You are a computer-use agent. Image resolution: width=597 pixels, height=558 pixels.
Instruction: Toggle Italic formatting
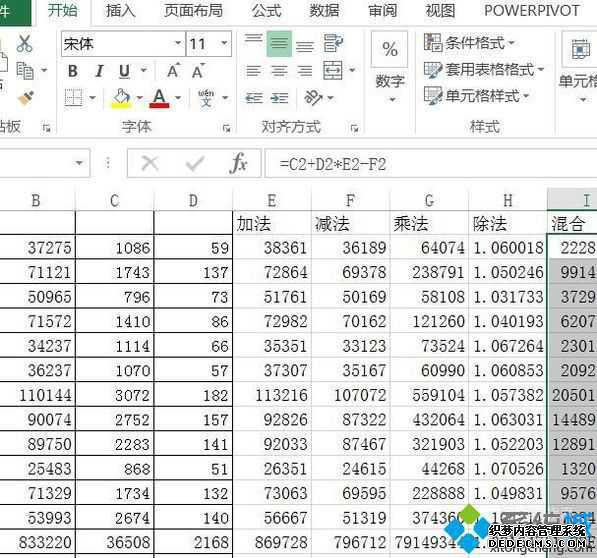pyautogui.click(x=100, y=71)
